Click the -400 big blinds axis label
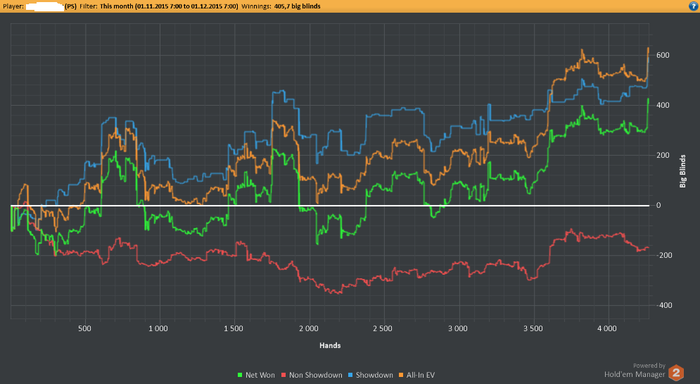 (663, 305)
